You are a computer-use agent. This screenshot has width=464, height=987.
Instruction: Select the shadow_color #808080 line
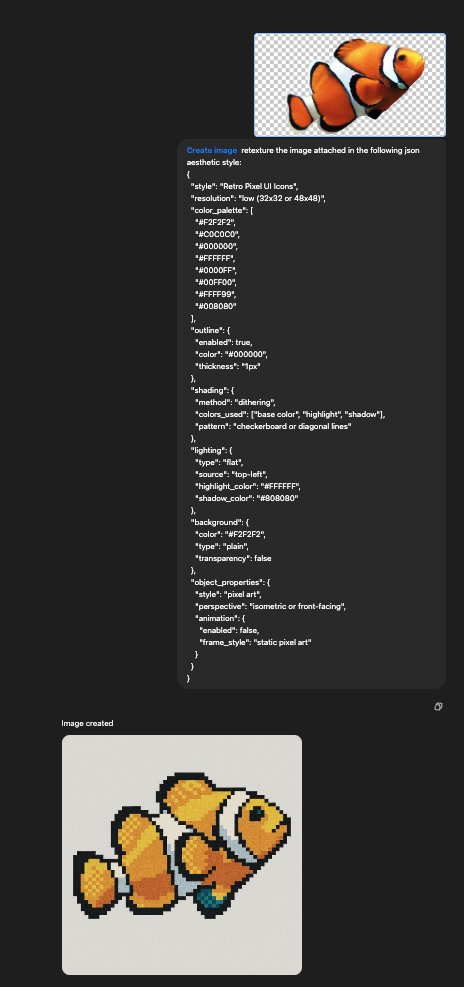[247, 498]
